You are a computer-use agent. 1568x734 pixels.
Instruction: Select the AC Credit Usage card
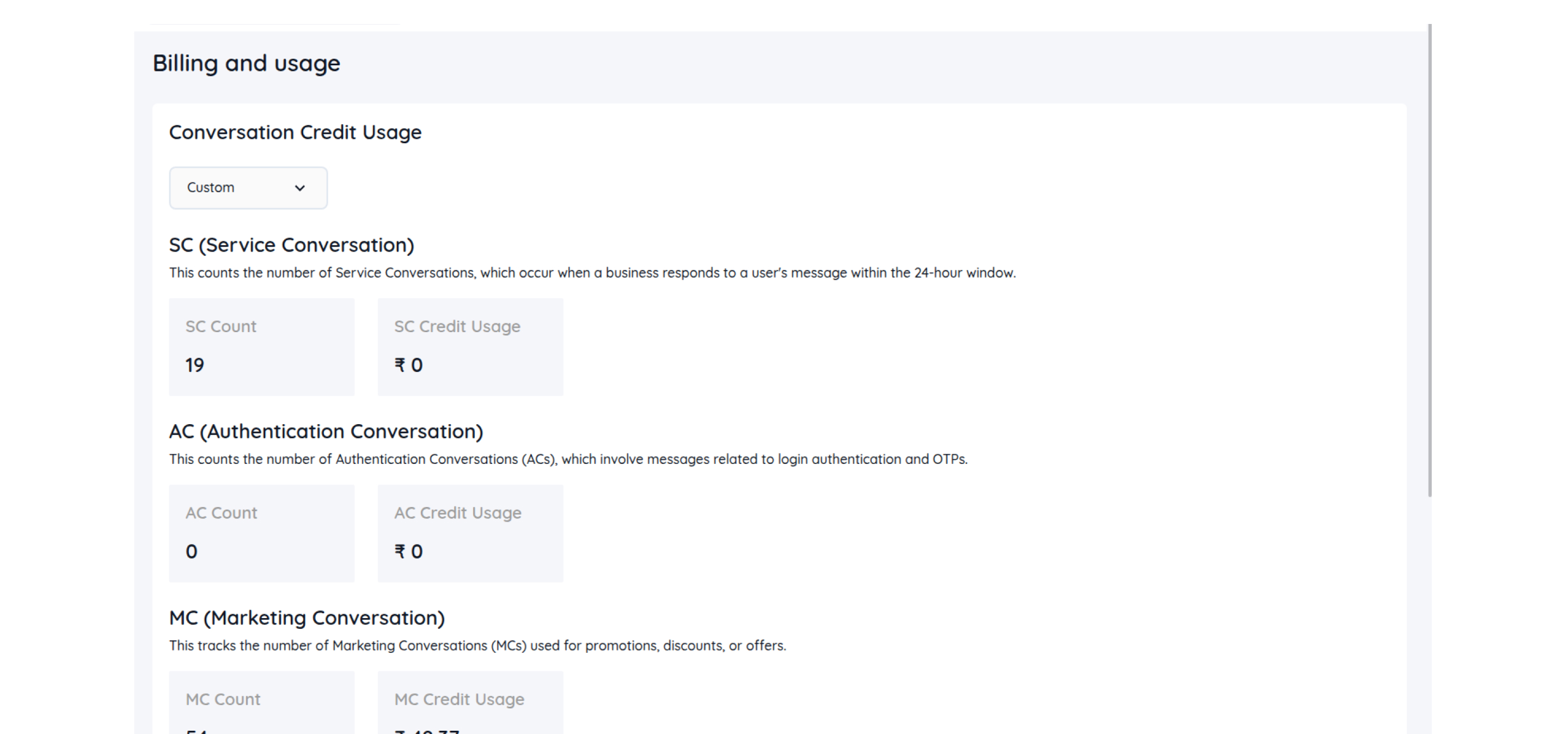click(470, 533)
